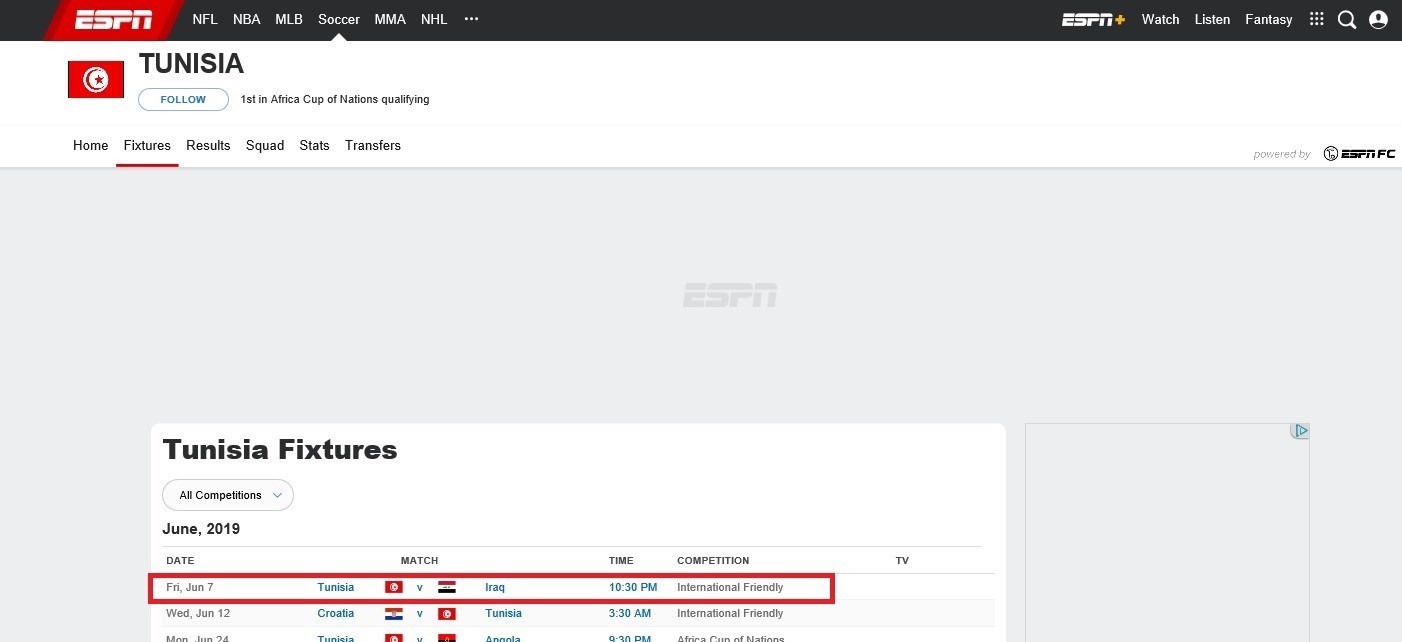This screenshot has height=642, width=1402.
Task: Toggle the Follow button for Tunisia
Action: [183, 100]
